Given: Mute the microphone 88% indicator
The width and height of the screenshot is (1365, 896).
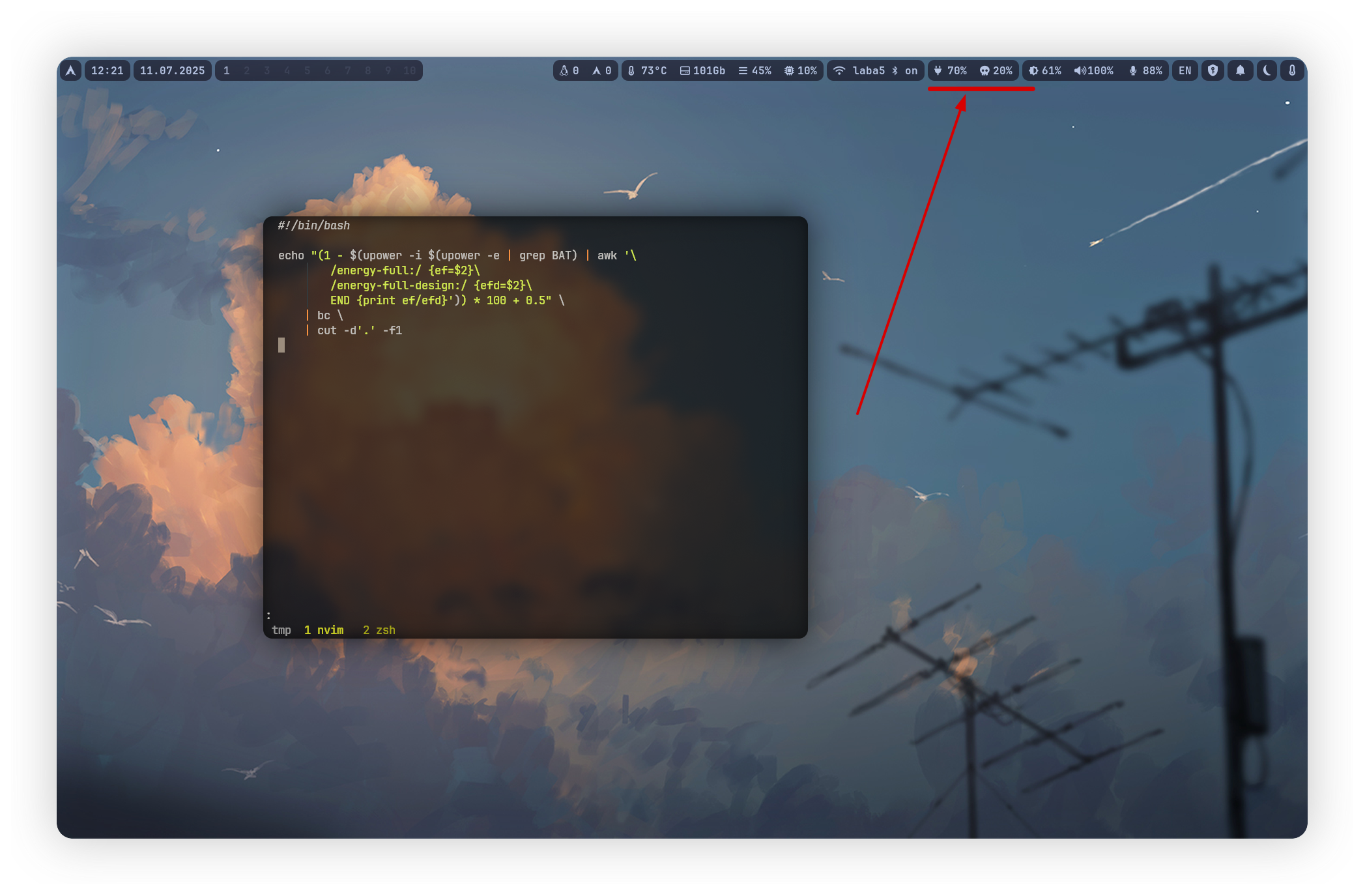Looking at the screenshot, I should 1145,70.
